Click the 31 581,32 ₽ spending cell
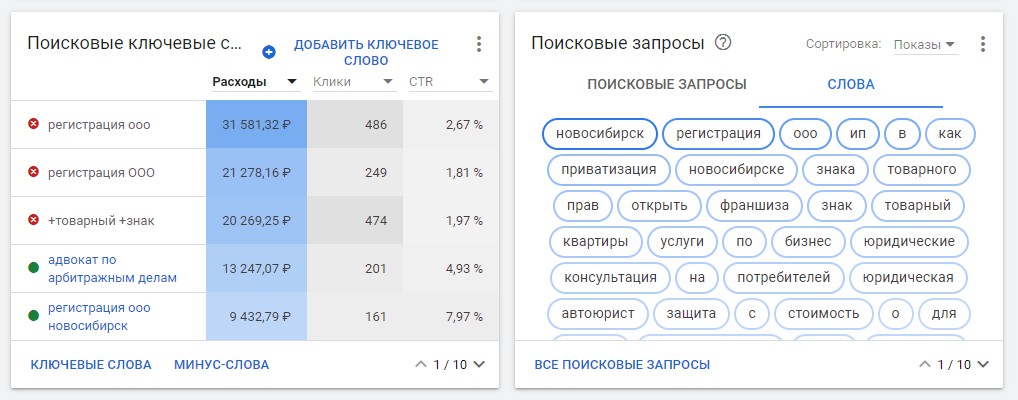Image resolution: width=1018 pixels, height=400 pixels. pos(256,124)
